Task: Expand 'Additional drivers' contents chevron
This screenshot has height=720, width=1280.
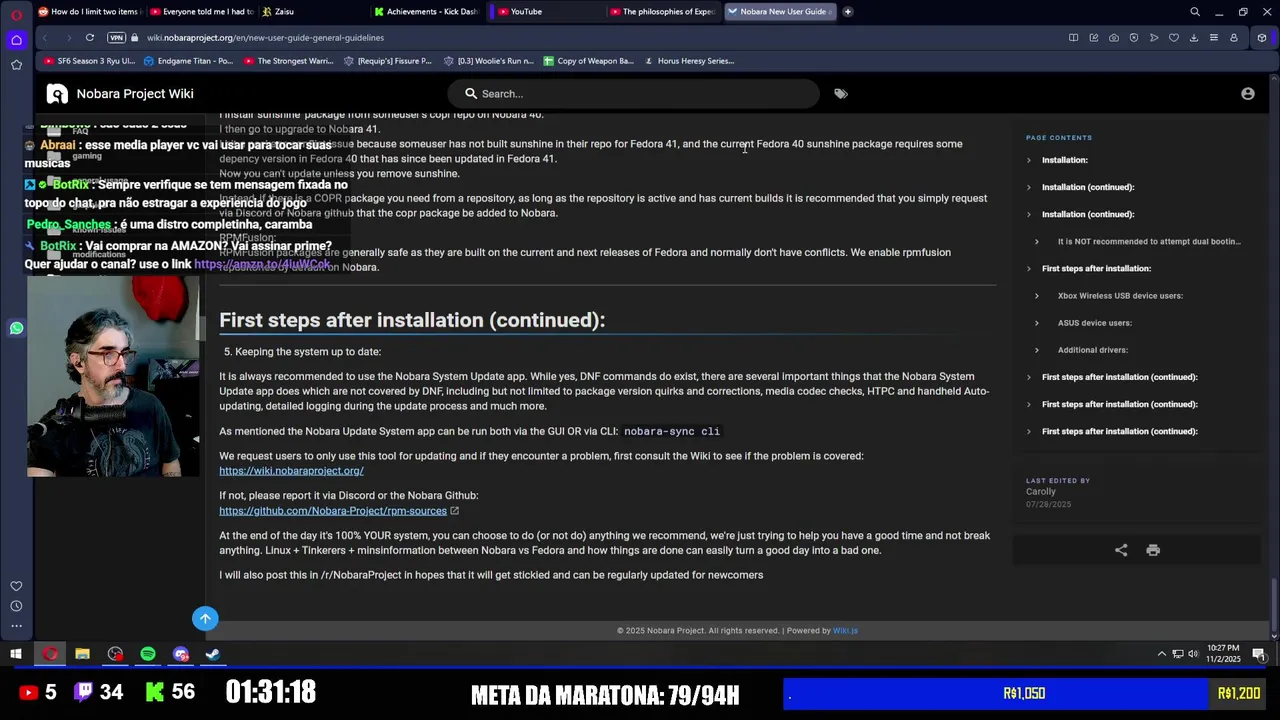Action: 1036,350
